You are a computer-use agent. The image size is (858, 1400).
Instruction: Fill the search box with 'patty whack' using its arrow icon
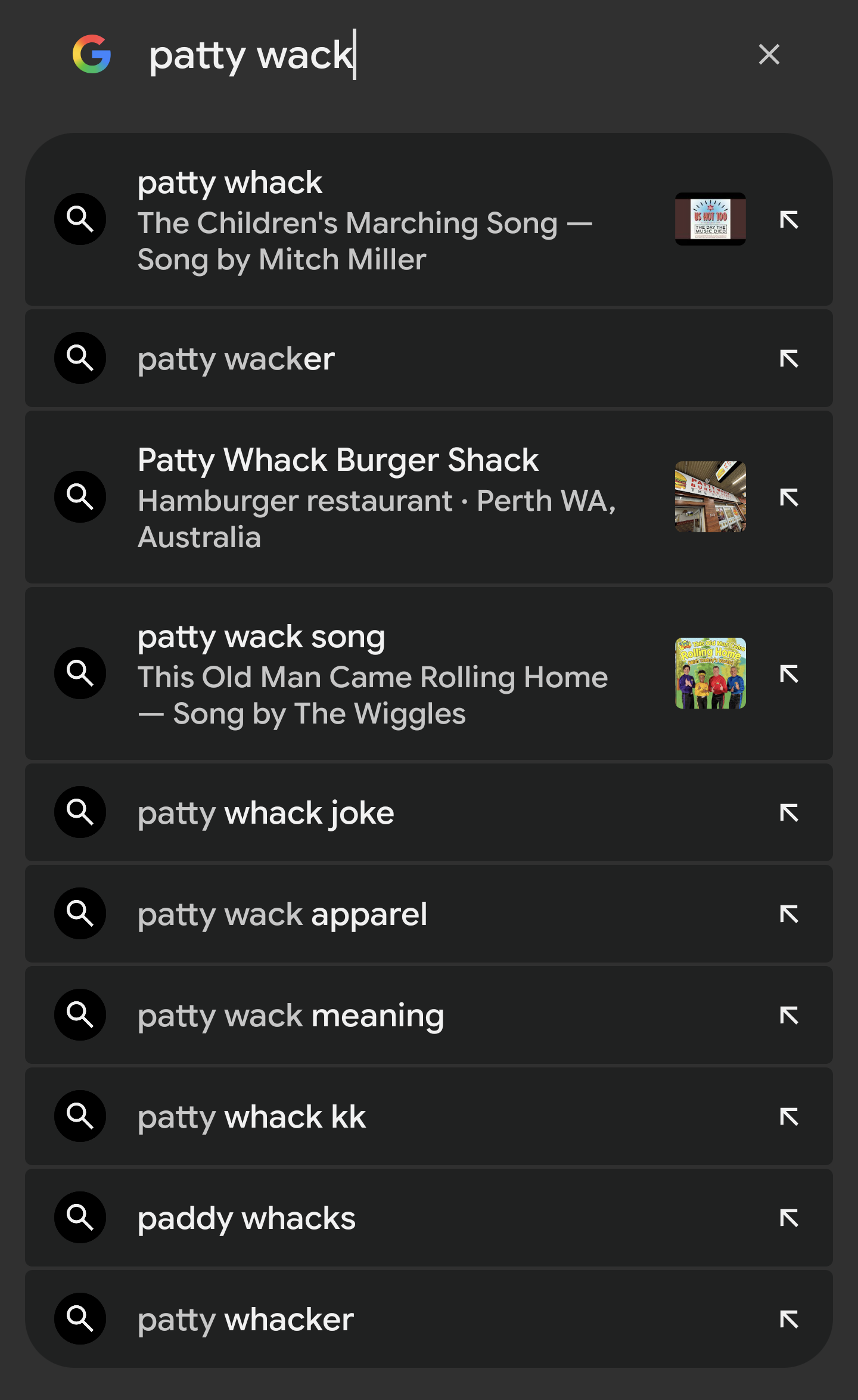point(789,219)
